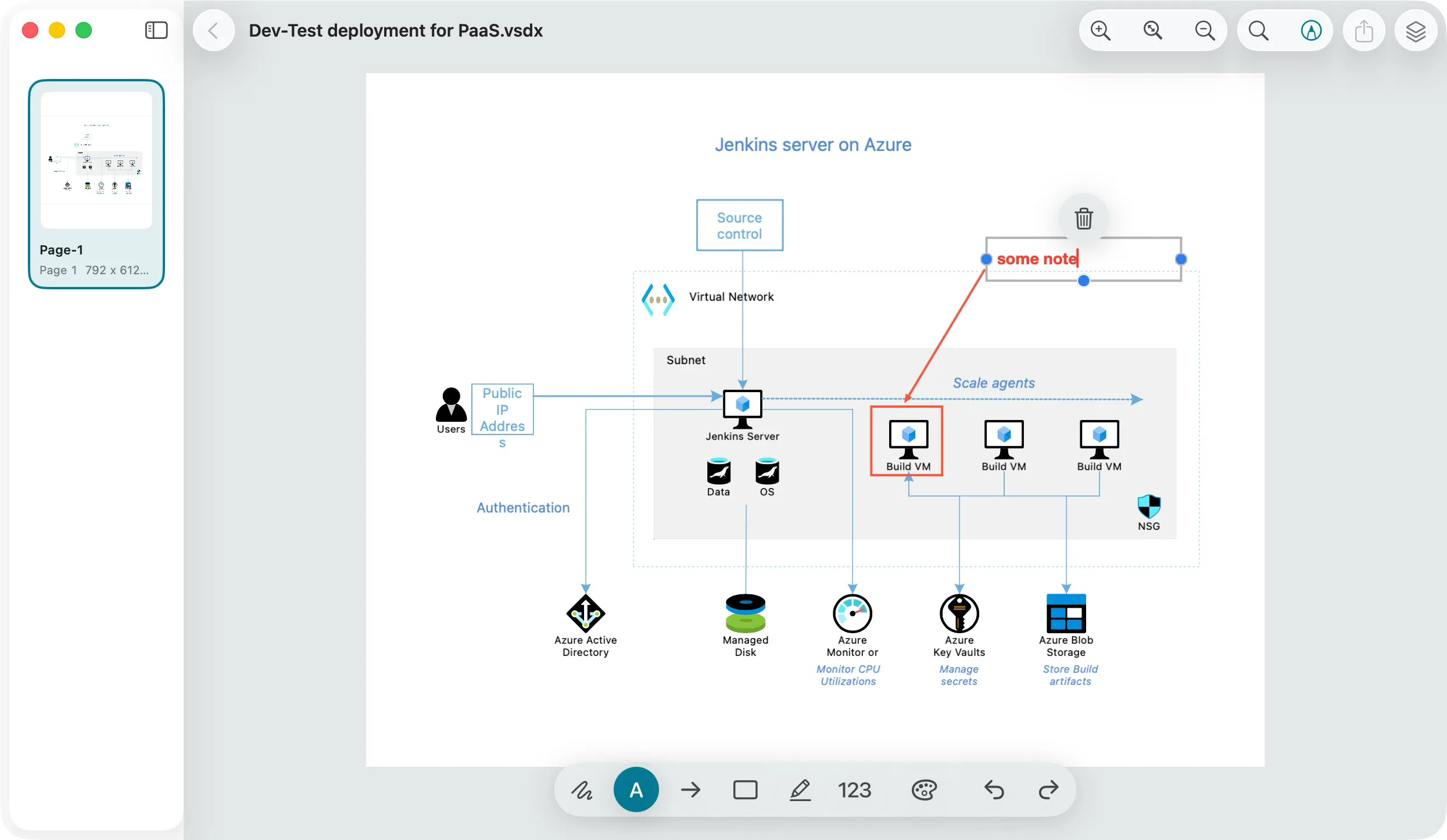Toggle the annotation markup mode icon

pyautogui.click(x=1311, y=30)
